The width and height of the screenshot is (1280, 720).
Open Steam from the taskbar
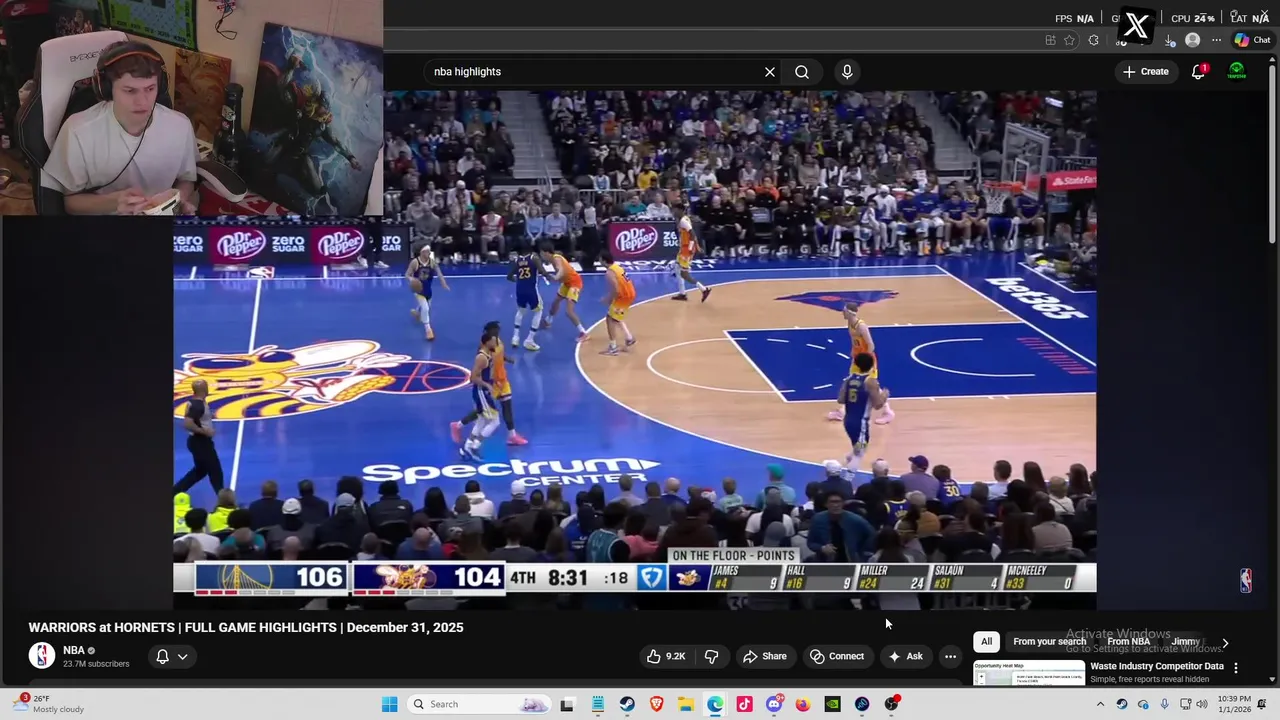pos(627,704)
